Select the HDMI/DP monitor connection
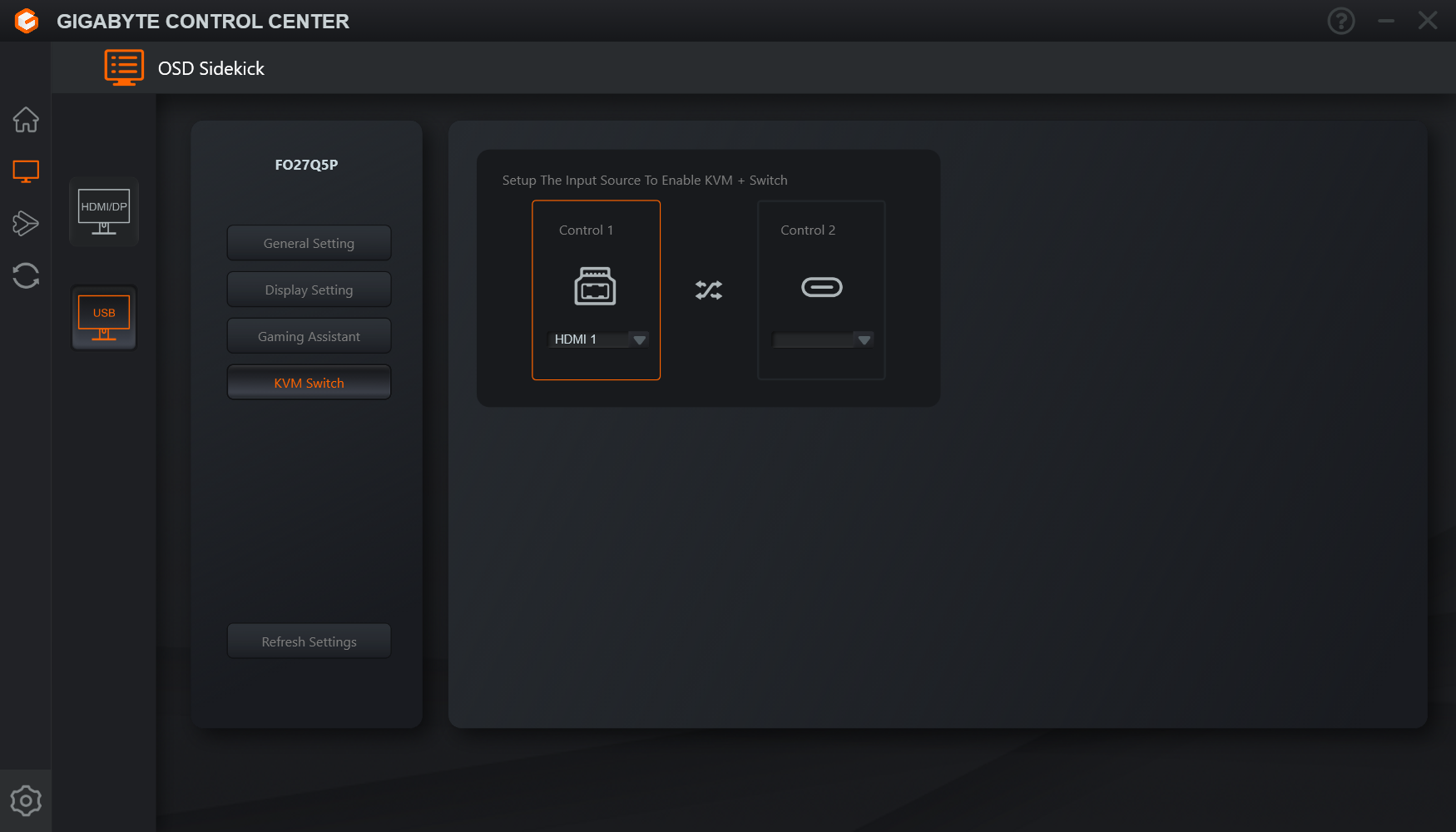1456x832 pixels. coord(104,211)
